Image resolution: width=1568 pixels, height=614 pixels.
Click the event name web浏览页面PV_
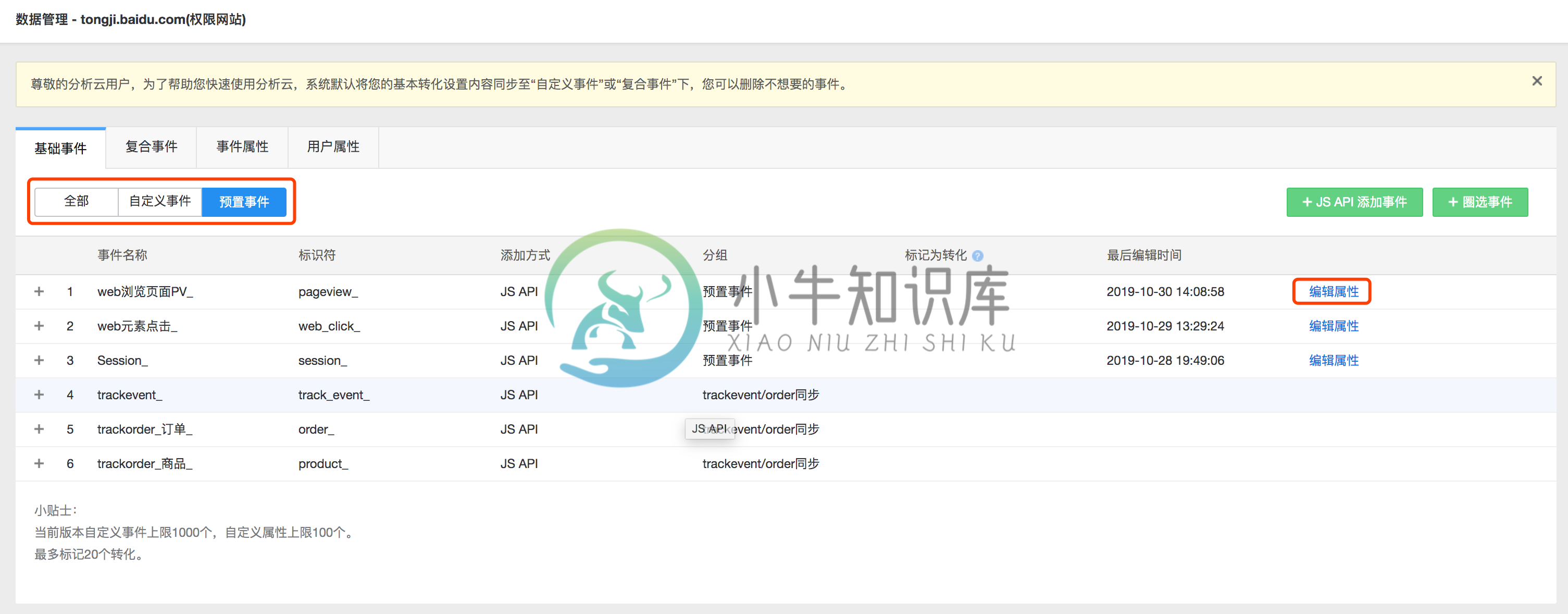click(x=145, y=292)
